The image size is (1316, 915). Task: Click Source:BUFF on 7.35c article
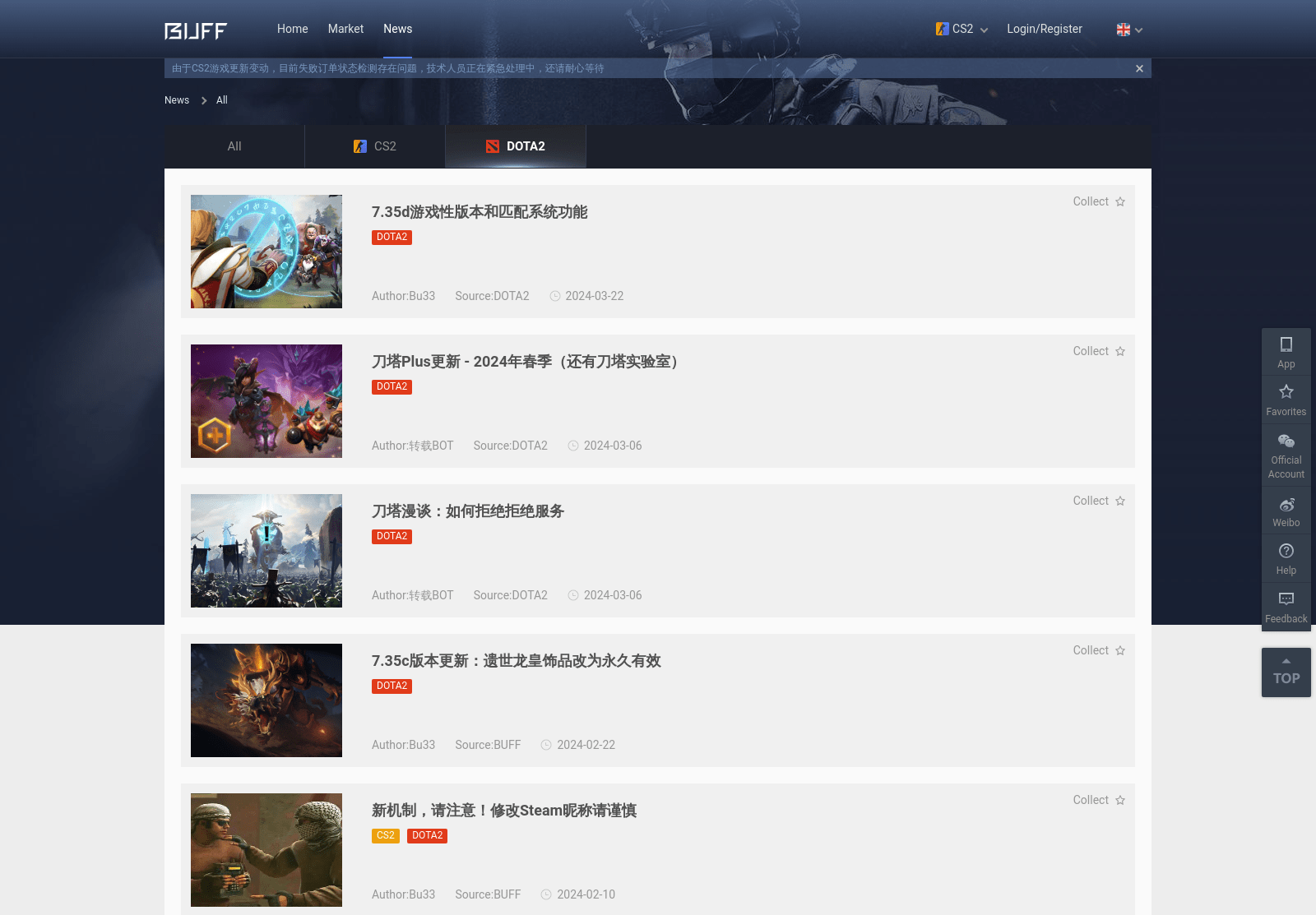pyautogui.click(x=488, y=745)
